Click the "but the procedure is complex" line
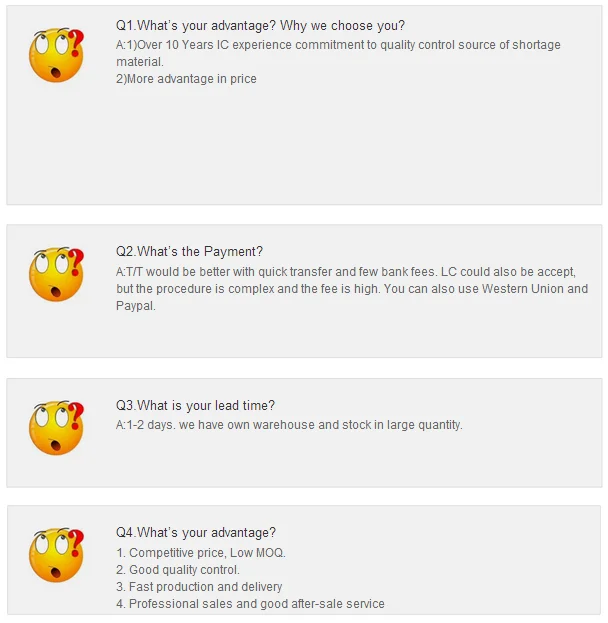Image resolution: width=608 pixels, height=623 pixels. click(352, 289)
